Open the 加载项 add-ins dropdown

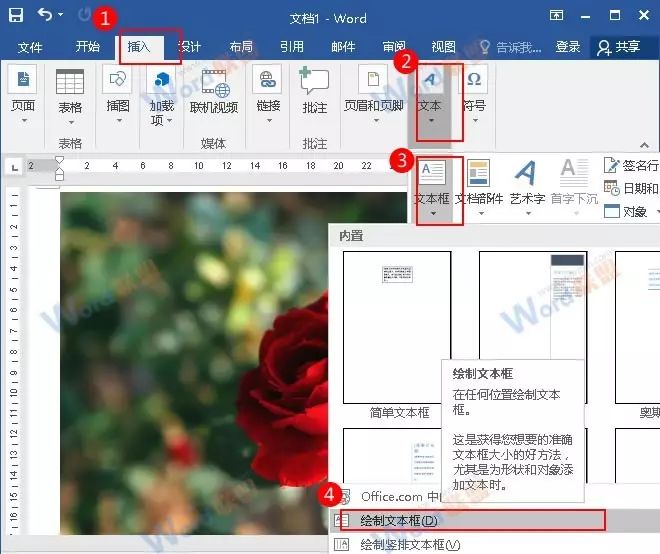tap(162, 97)
